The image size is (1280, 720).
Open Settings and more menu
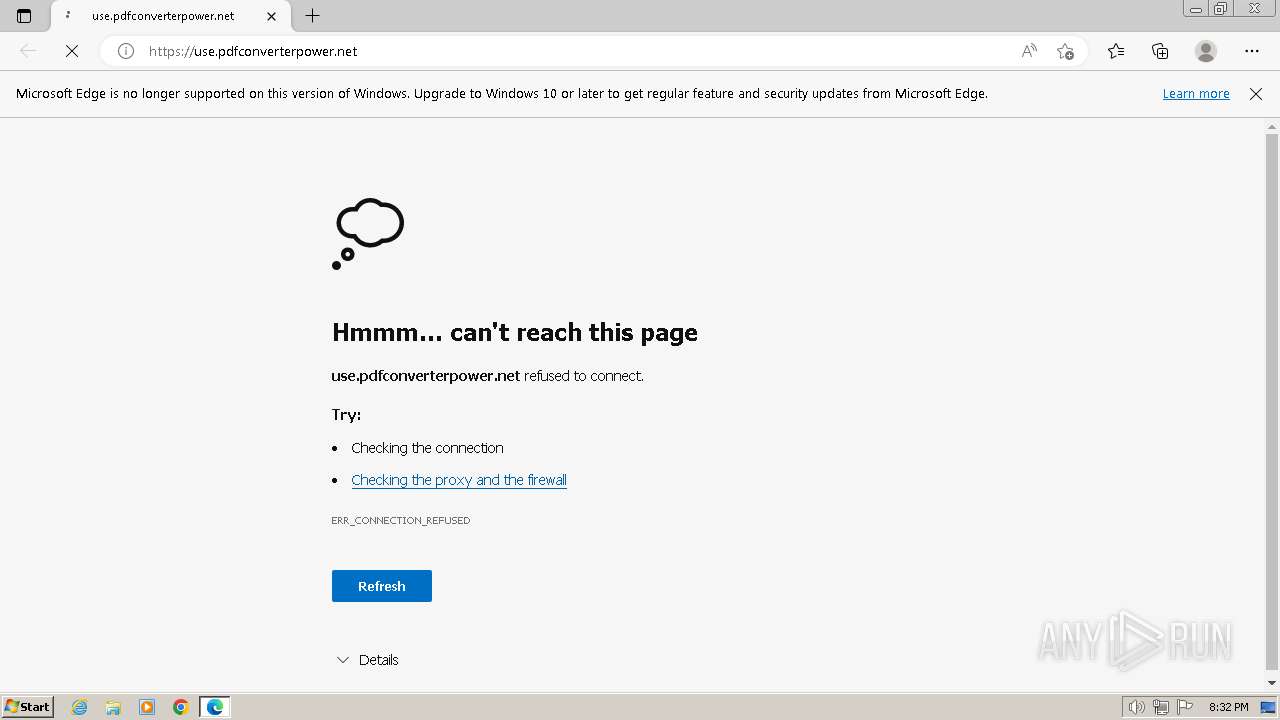point(1252,51)
